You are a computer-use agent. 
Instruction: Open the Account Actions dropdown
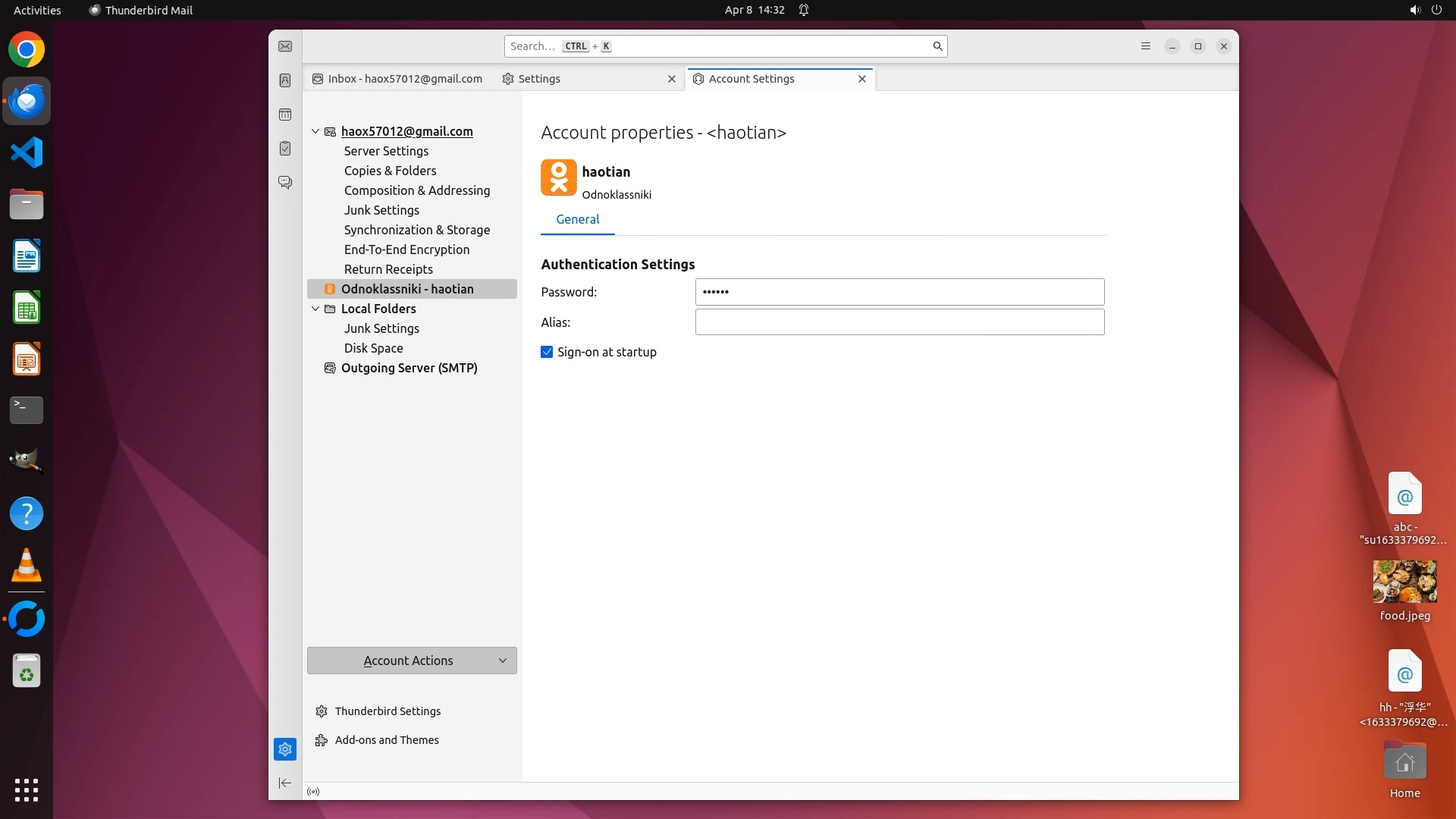pos(412,661)
